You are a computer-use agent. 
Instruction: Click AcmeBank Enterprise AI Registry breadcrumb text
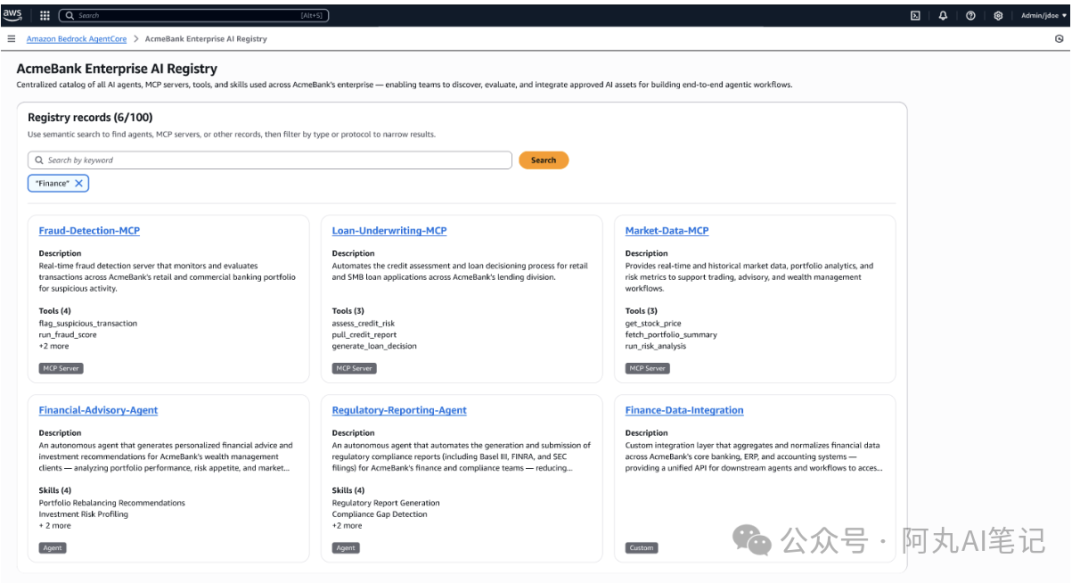(x=206, y=39)
